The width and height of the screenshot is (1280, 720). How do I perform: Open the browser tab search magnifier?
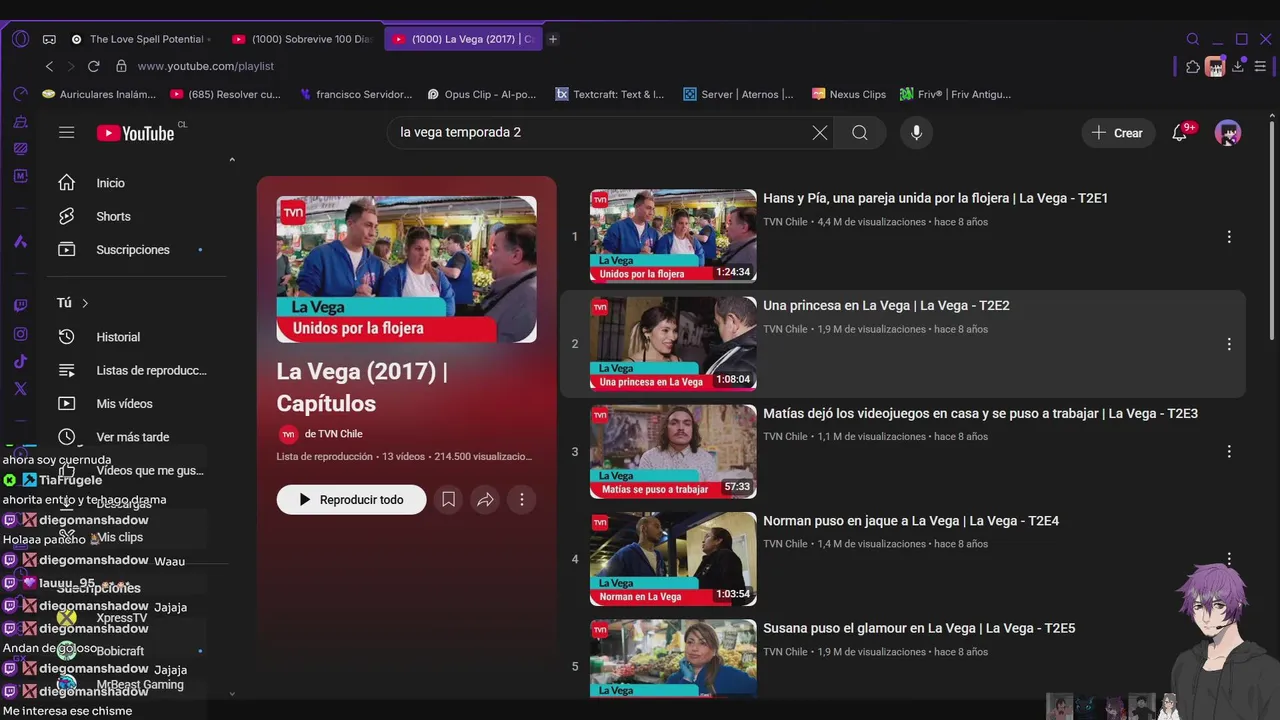(1193, 39)
